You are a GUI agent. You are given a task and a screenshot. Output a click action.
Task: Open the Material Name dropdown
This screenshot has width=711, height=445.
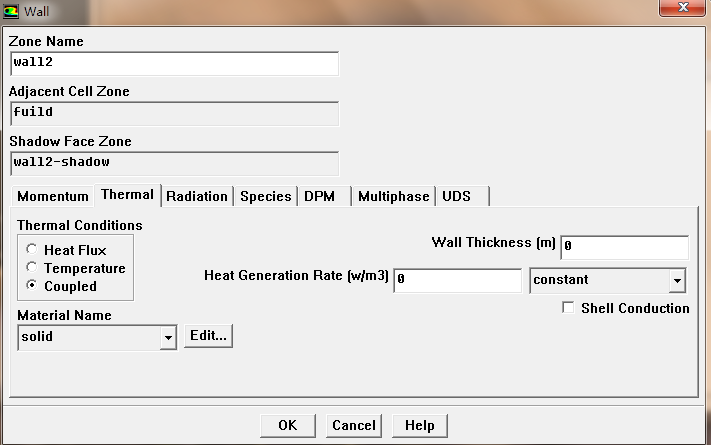pyautogui.click(x=167, y=337)
